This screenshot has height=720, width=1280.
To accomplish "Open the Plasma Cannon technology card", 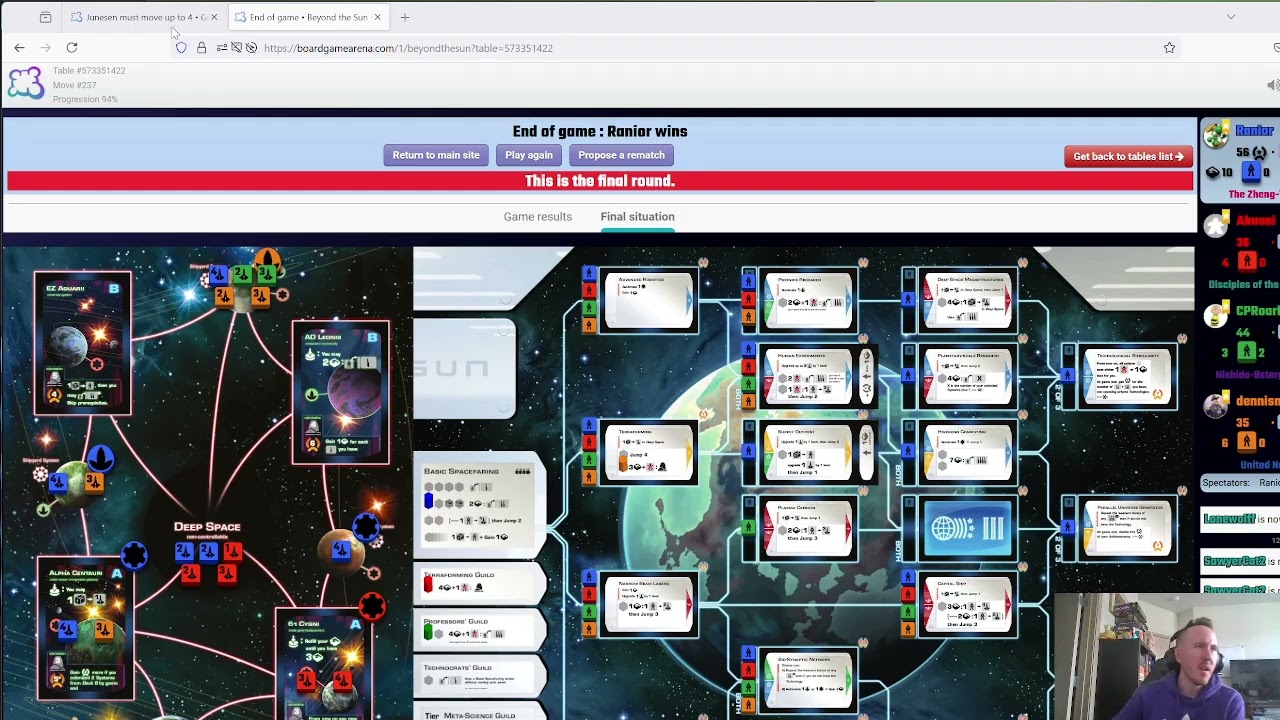I will (806, 529).
